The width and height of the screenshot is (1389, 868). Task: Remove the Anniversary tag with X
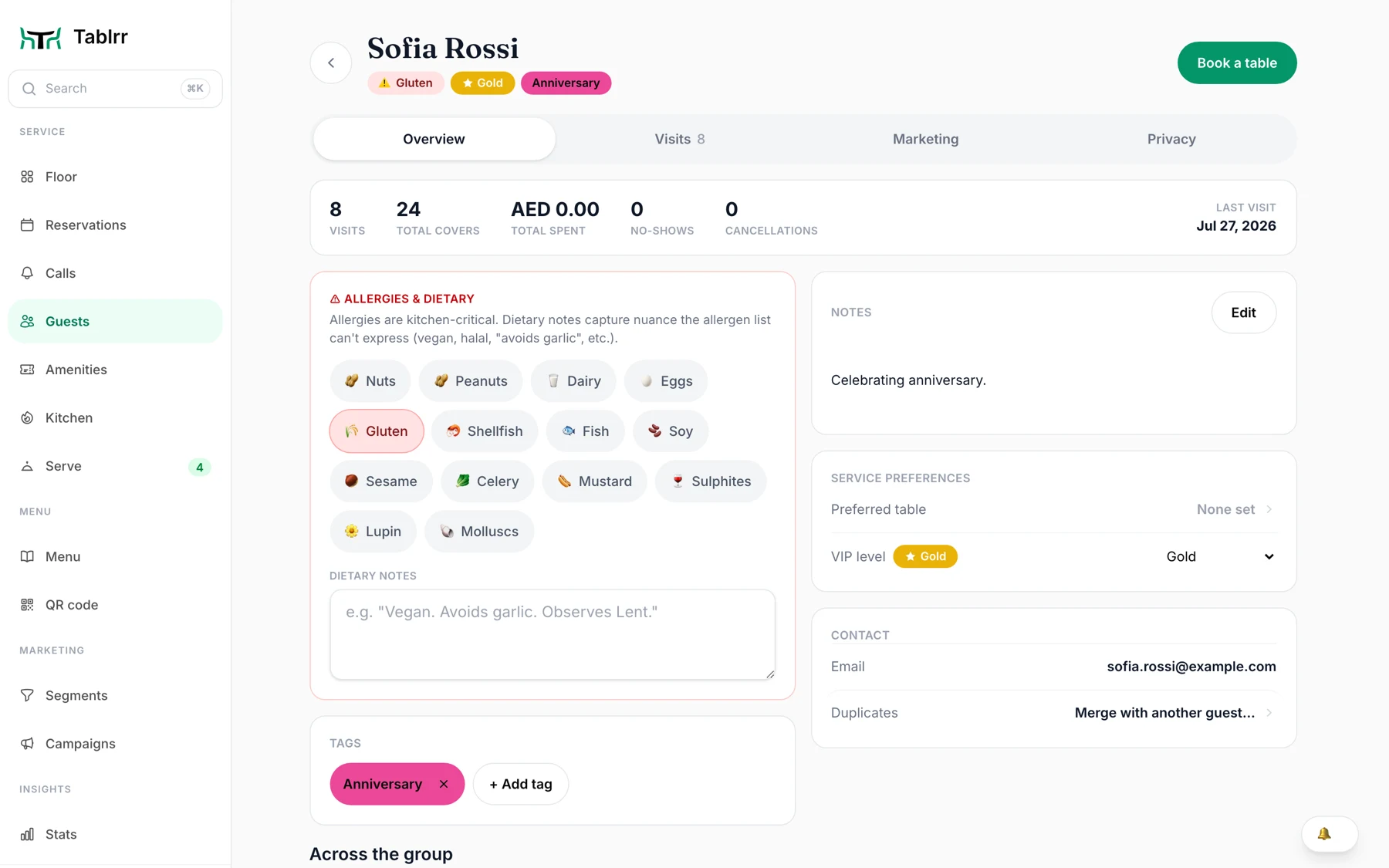coord(444,784)
